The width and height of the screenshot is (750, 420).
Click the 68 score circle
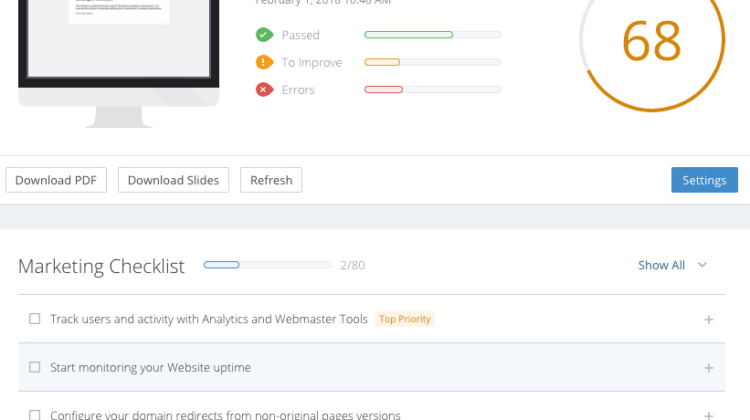tap(652, 41)
